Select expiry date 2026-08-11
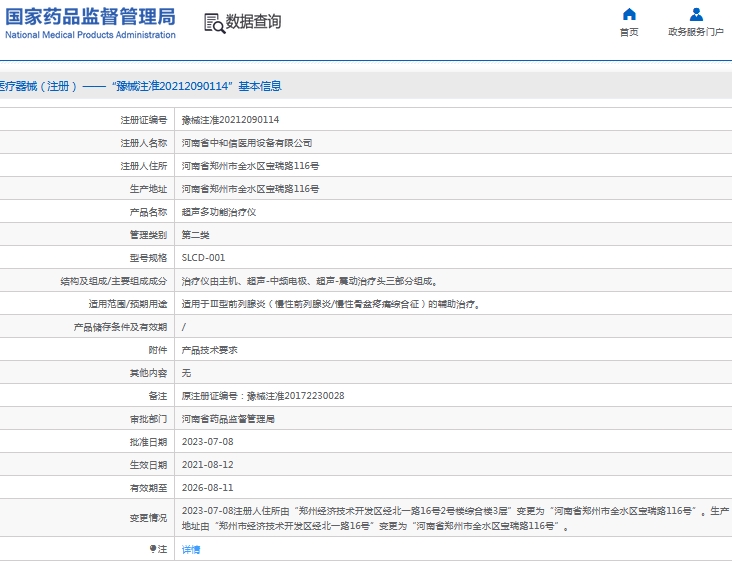This screenshot has height=561, width=732. click(x=207, y=488)
